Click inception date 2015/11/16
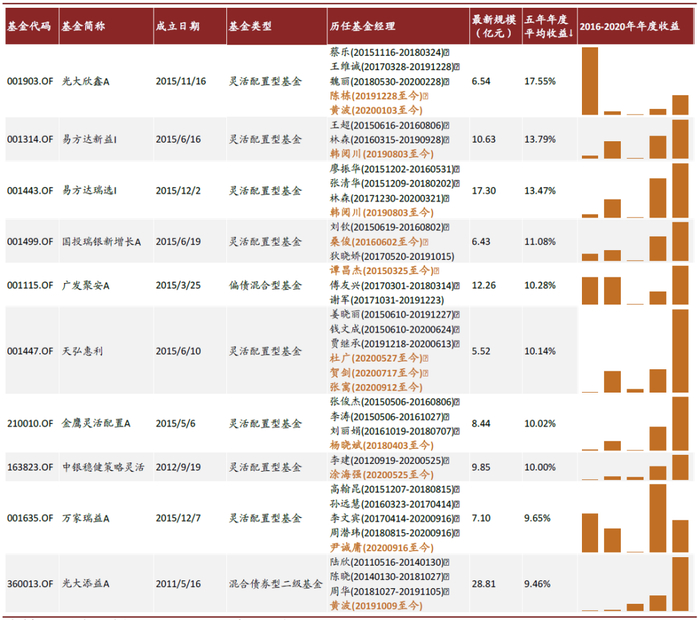The width and height of the screenshot is (700, 620). [x=181, y=81]
